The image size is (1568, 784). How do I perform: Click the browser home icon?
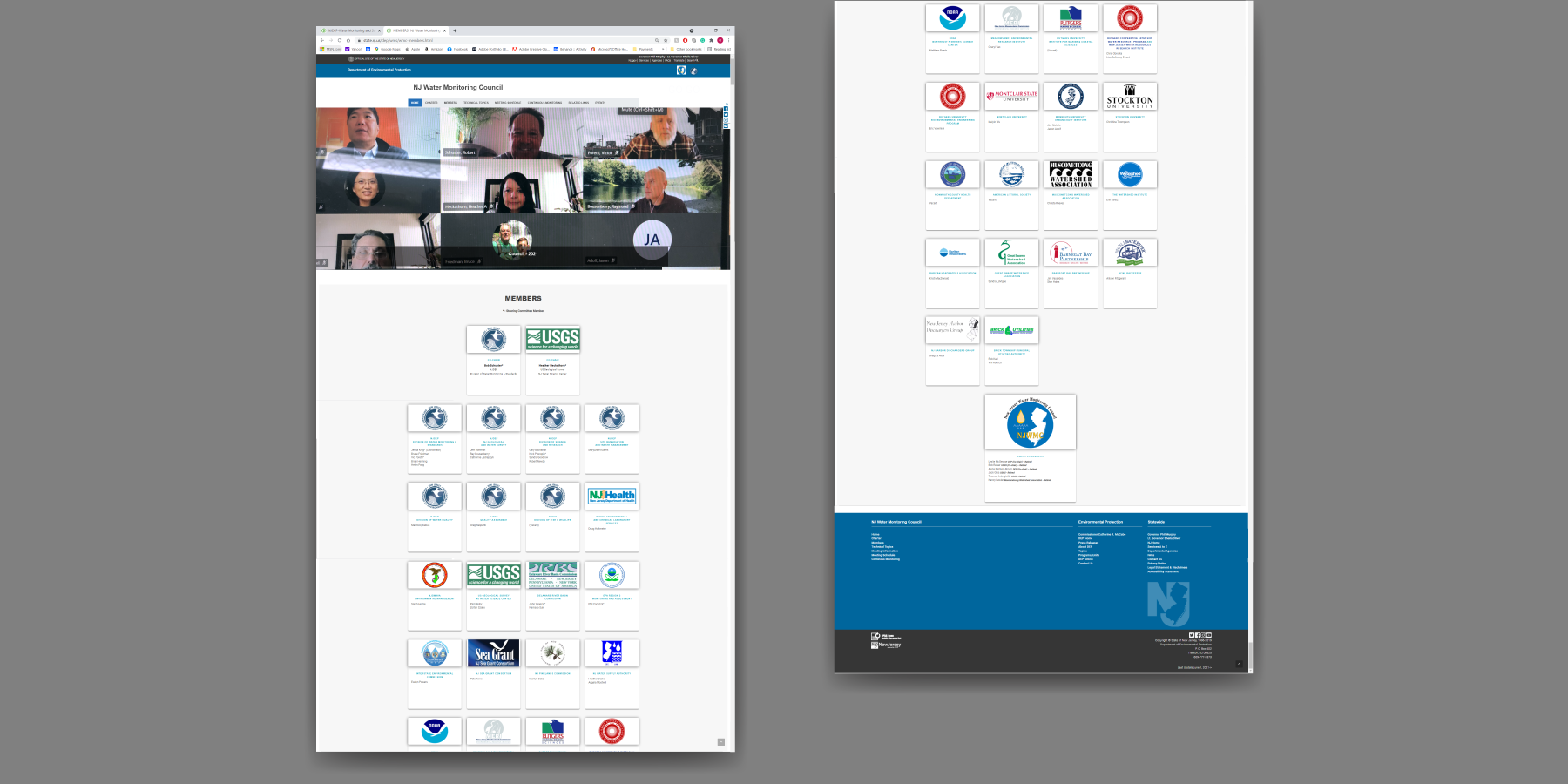coord(348,40)
